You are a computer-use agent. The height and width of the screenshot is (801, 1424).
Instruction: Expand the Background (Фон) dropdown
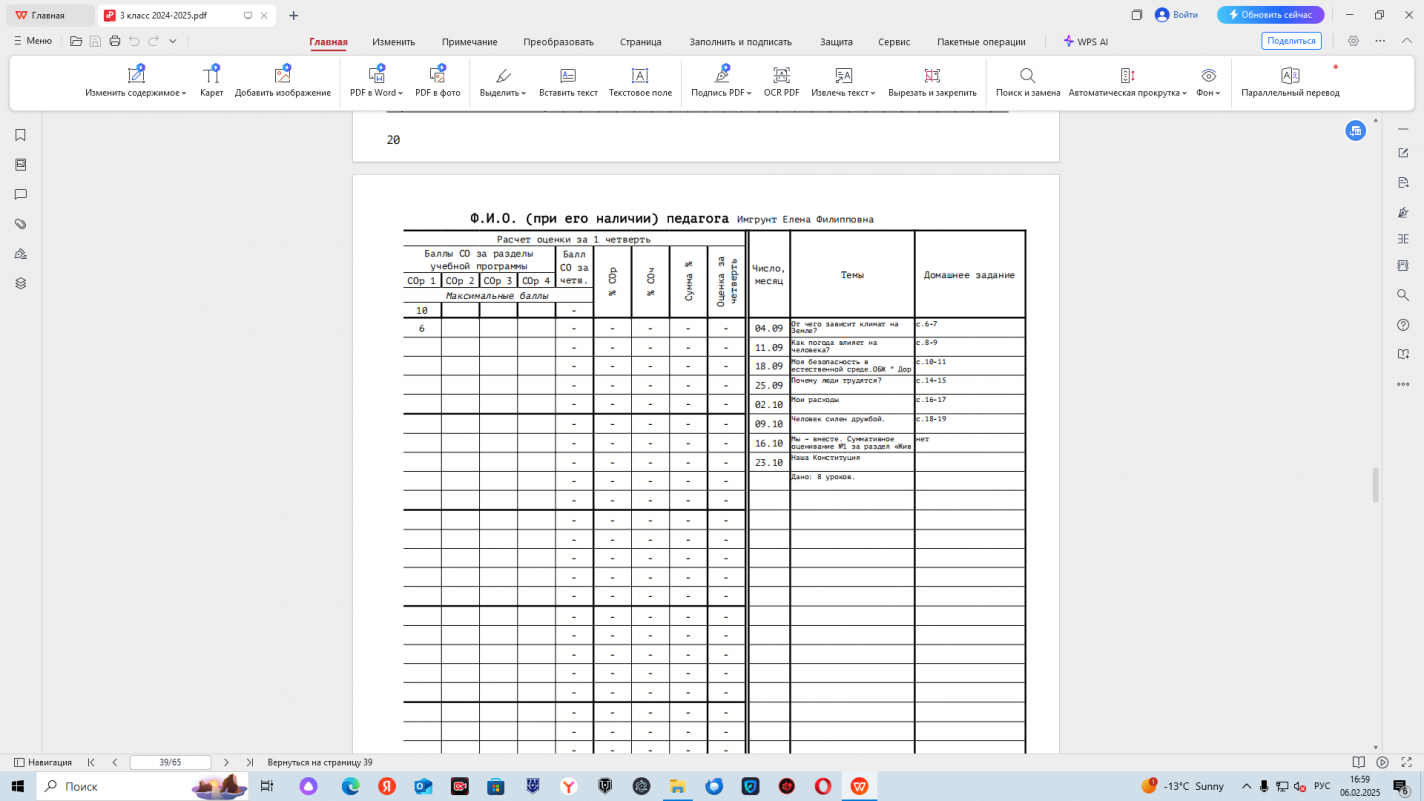(x=1208, y=93)
